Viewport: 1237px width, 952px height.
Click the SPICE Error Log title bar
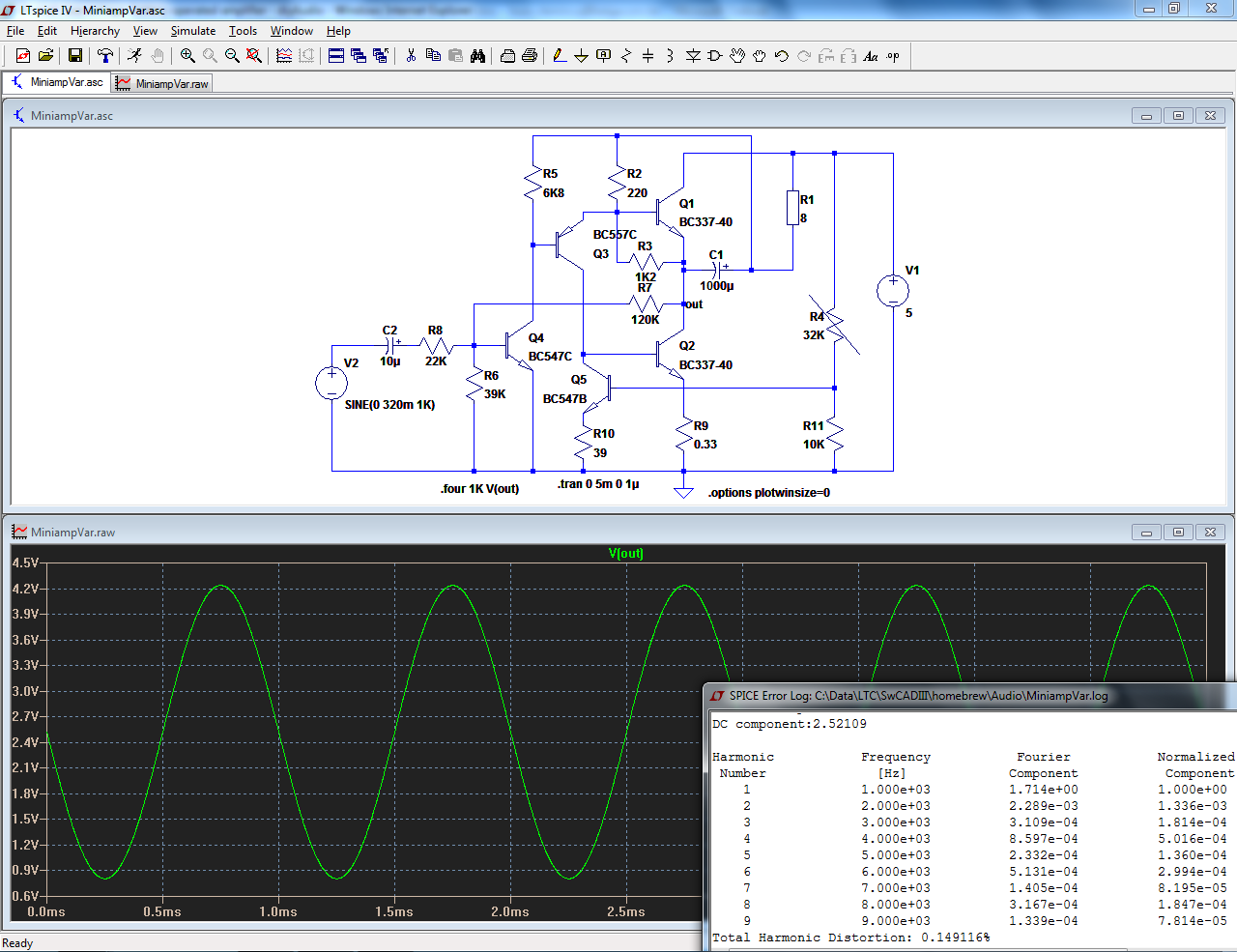970,695
